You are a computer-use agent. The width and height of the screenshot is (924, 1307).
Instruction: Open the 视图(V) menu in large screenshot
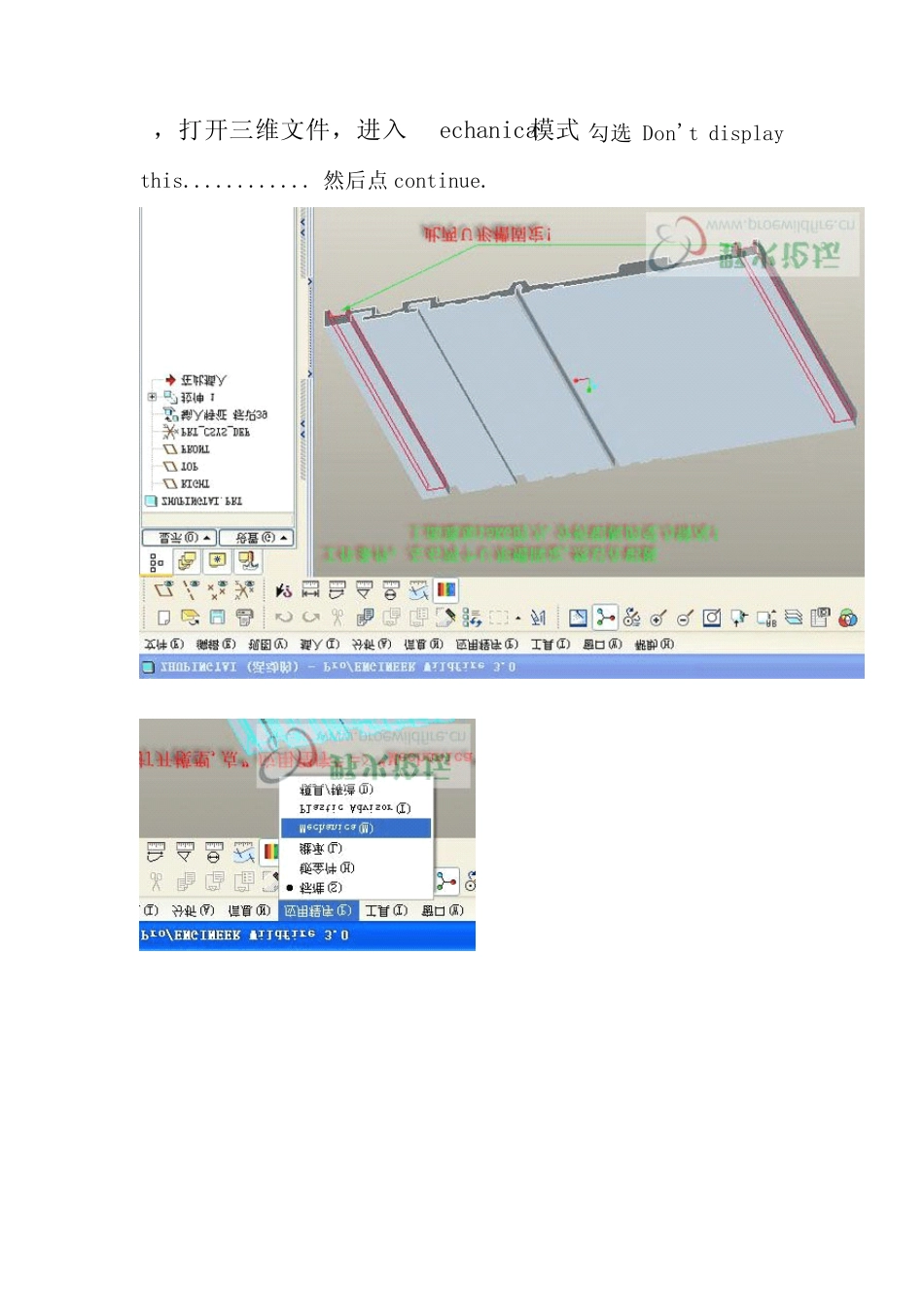coord(268,644)
